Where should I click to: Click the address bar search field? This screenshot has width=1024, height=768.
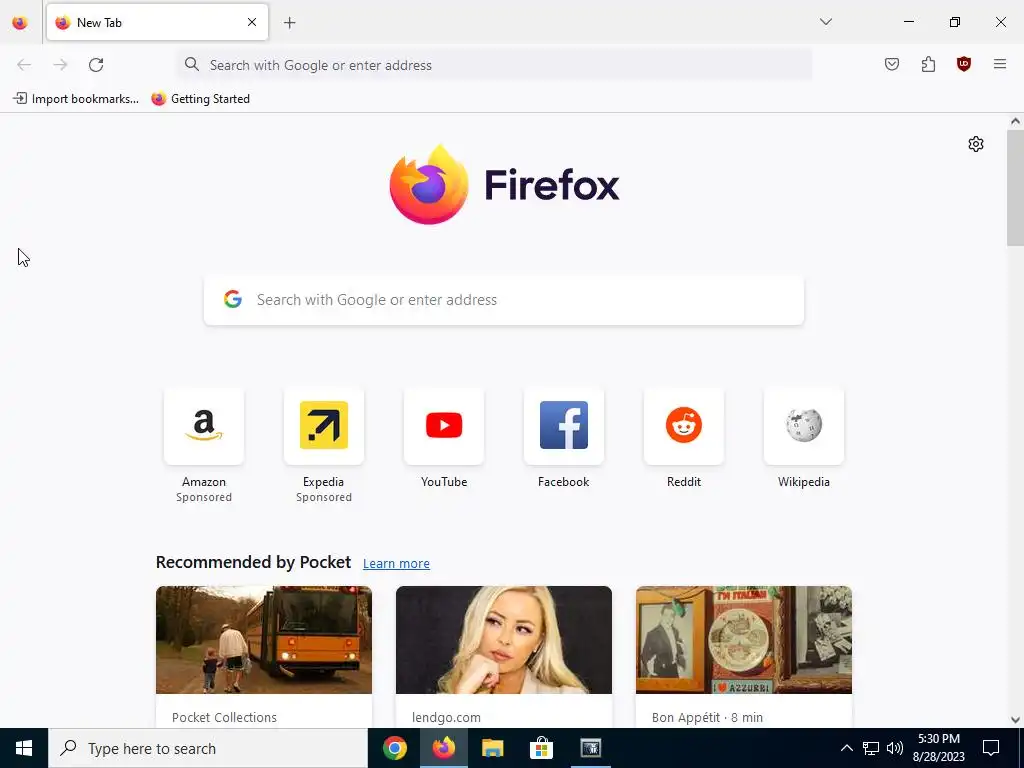[495, 65]
